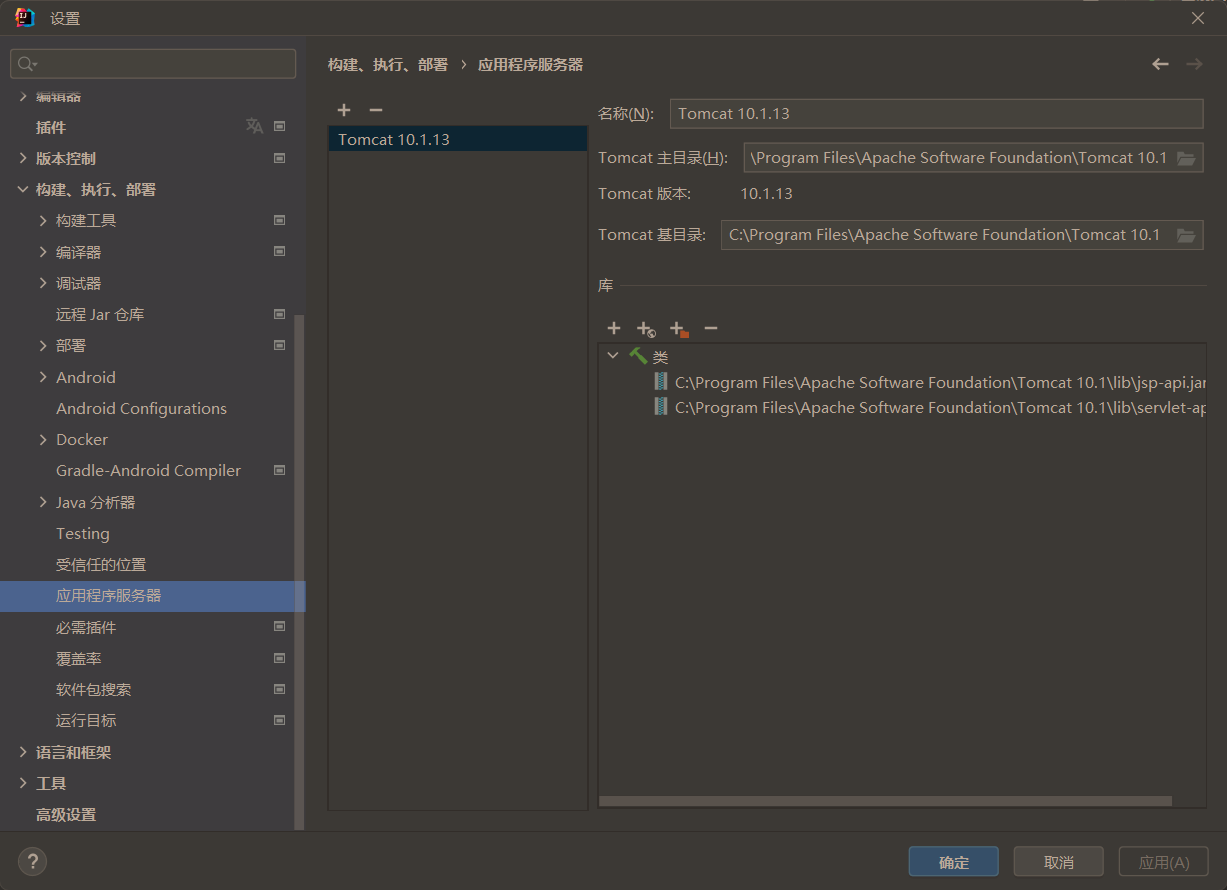Open the Testing settings page
The height and width of the screenshot is (890, 1227).
click(x=83, y=534)
